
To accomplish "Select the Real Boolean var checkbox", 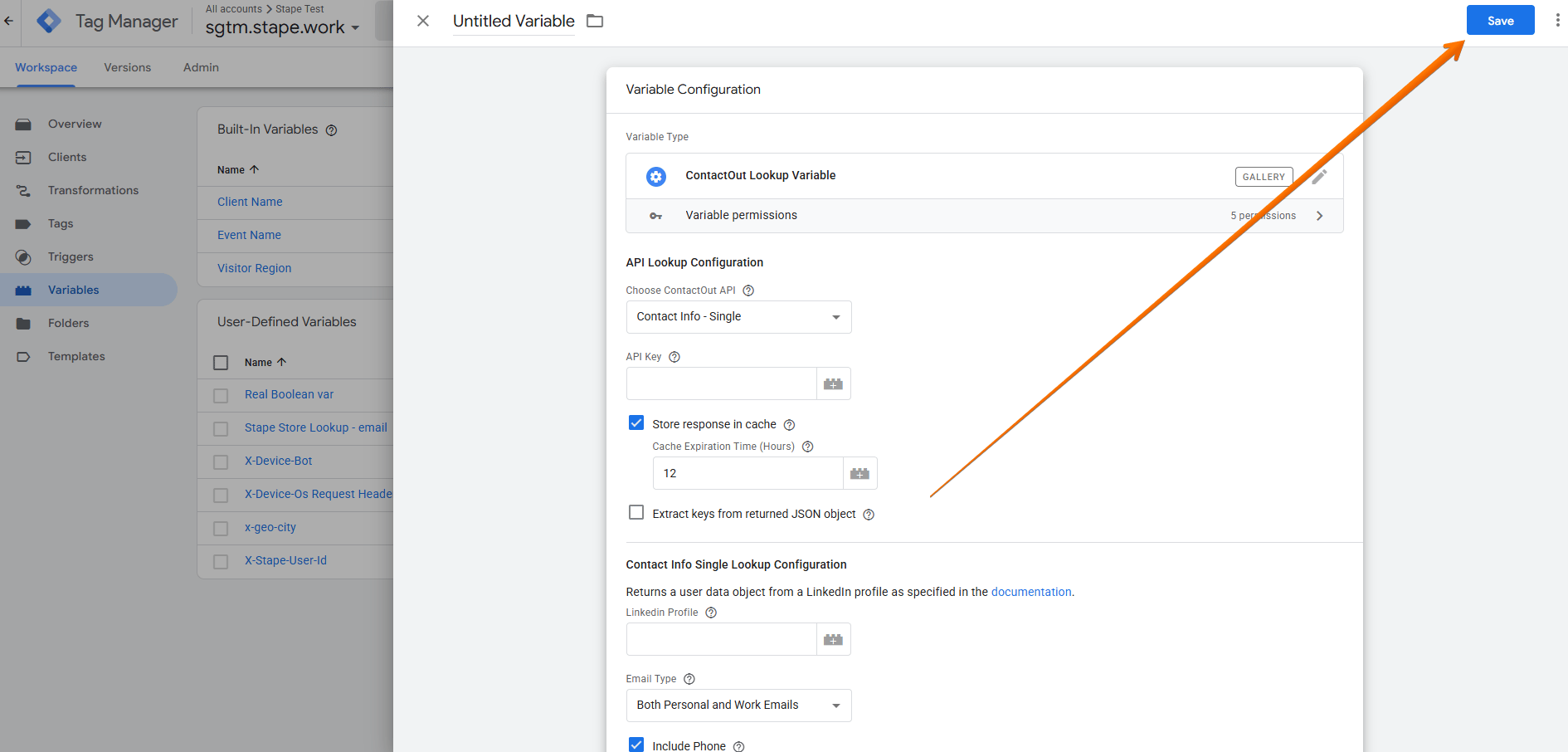I will click(221, 396).
